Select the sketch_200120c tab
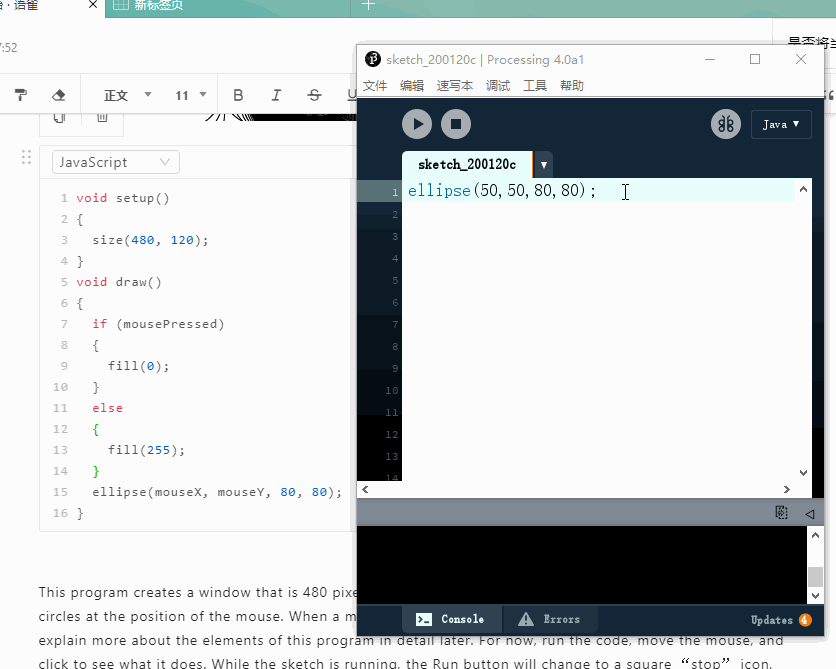836x669 pixels. pyautogui.click(x=467, y=164)
